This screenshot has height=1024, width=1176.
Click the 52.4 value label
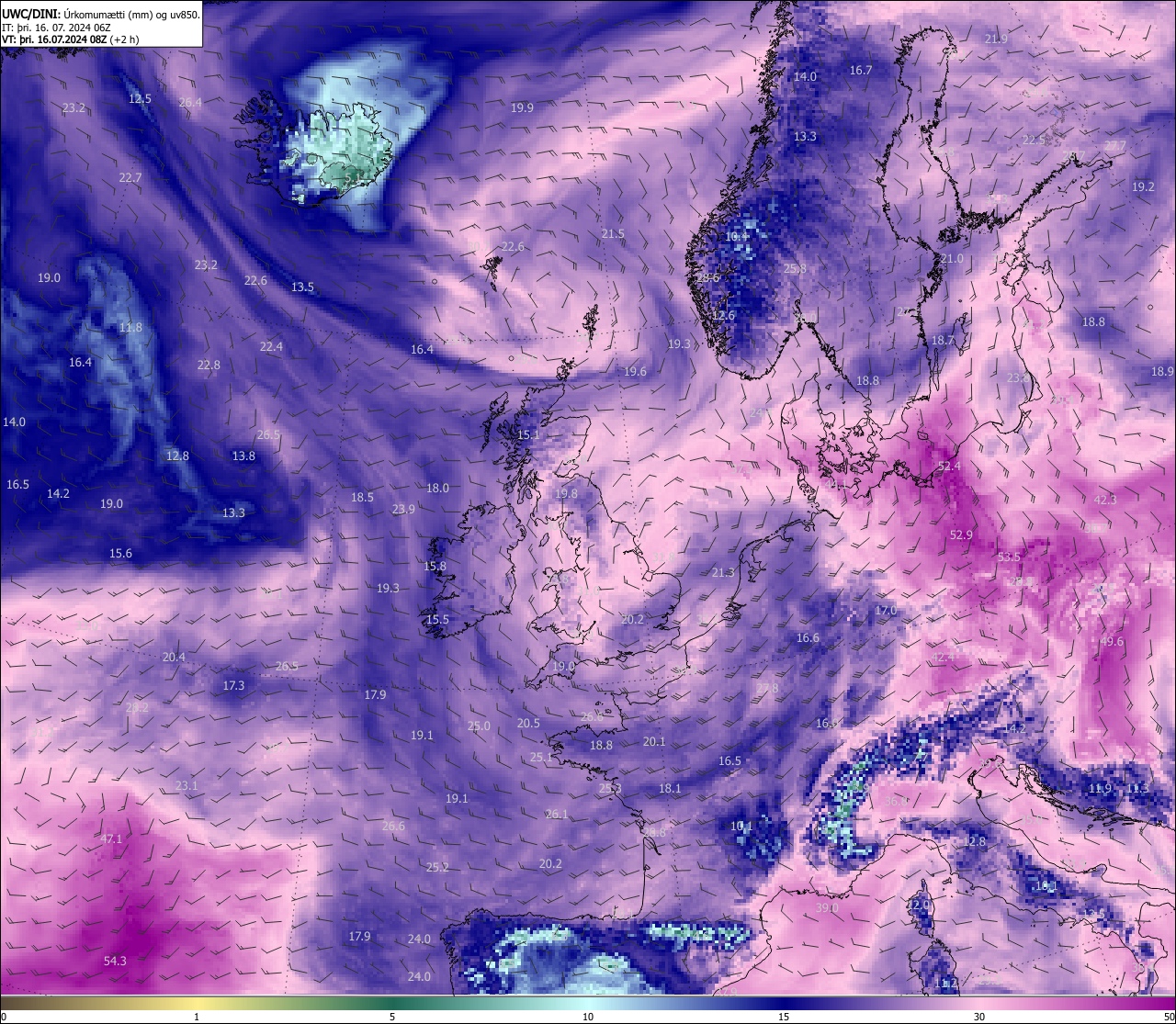tap(949, 466)
